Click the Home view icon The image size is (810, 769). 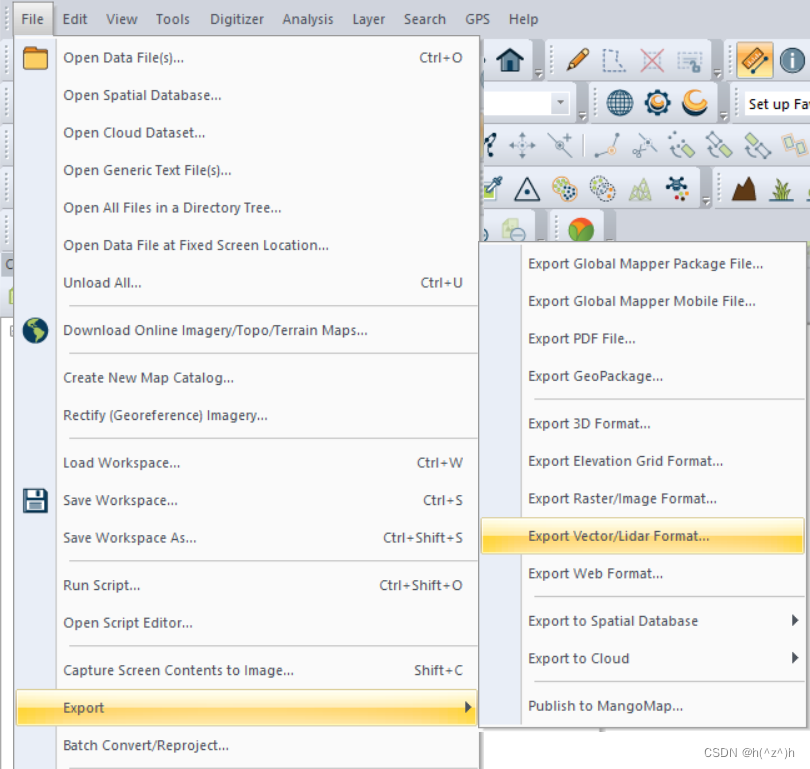(510, 60)
